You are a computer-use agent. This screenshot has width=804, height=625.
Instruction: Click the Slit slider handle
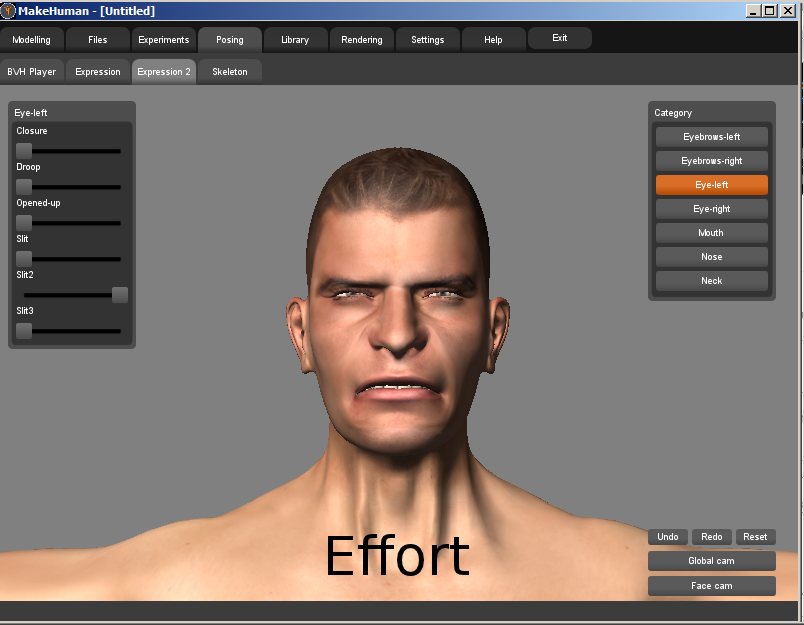coord(24,258)
